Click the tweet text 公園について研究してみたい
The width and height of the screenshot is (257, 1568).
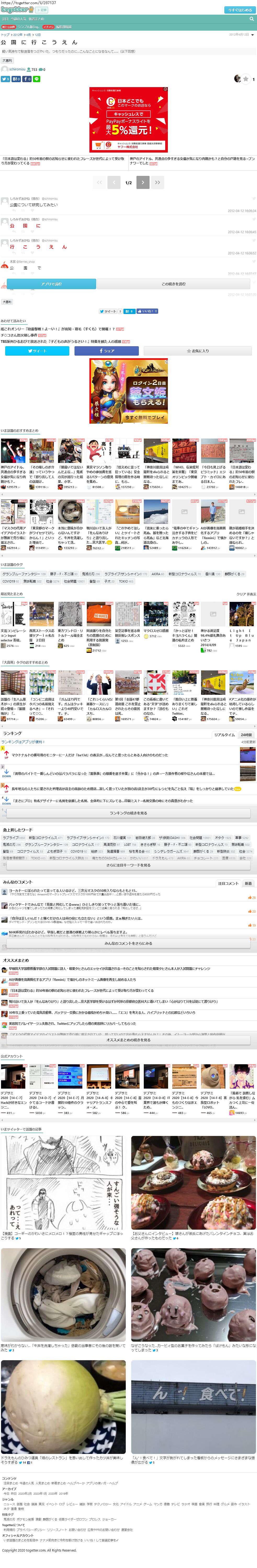coord(33,205)
